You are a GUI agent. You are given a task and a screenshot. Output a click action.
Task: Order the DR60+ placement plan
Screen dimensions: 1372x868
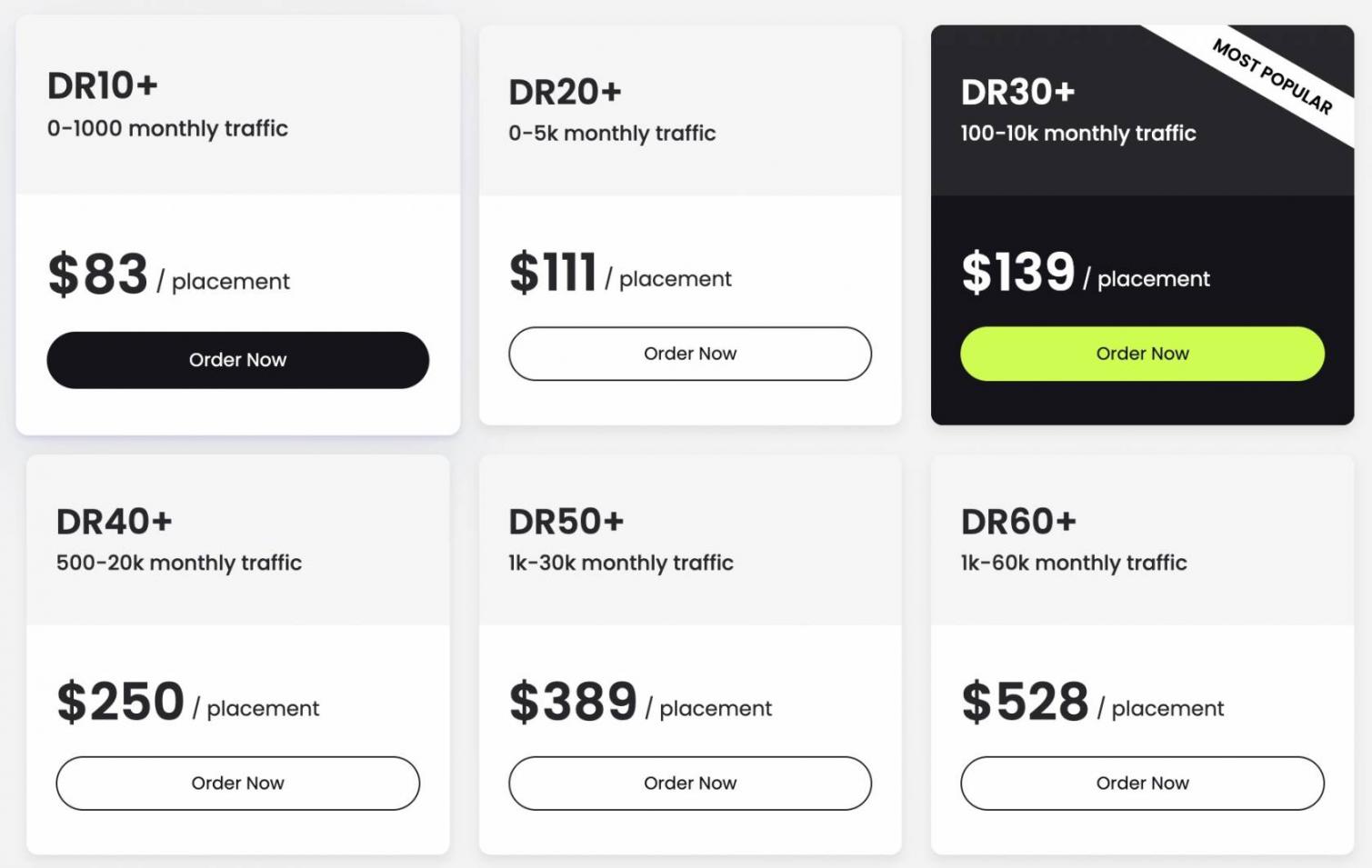pos(1142,783)
